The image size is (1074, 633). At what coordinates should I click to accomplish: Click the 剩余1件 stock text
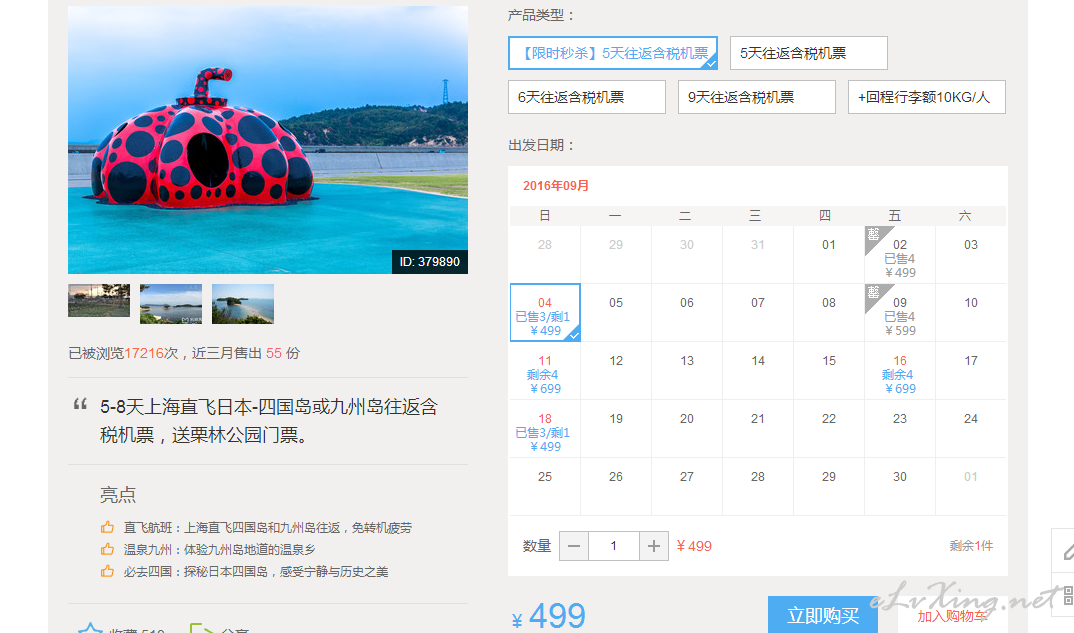[x=971, y=546]
